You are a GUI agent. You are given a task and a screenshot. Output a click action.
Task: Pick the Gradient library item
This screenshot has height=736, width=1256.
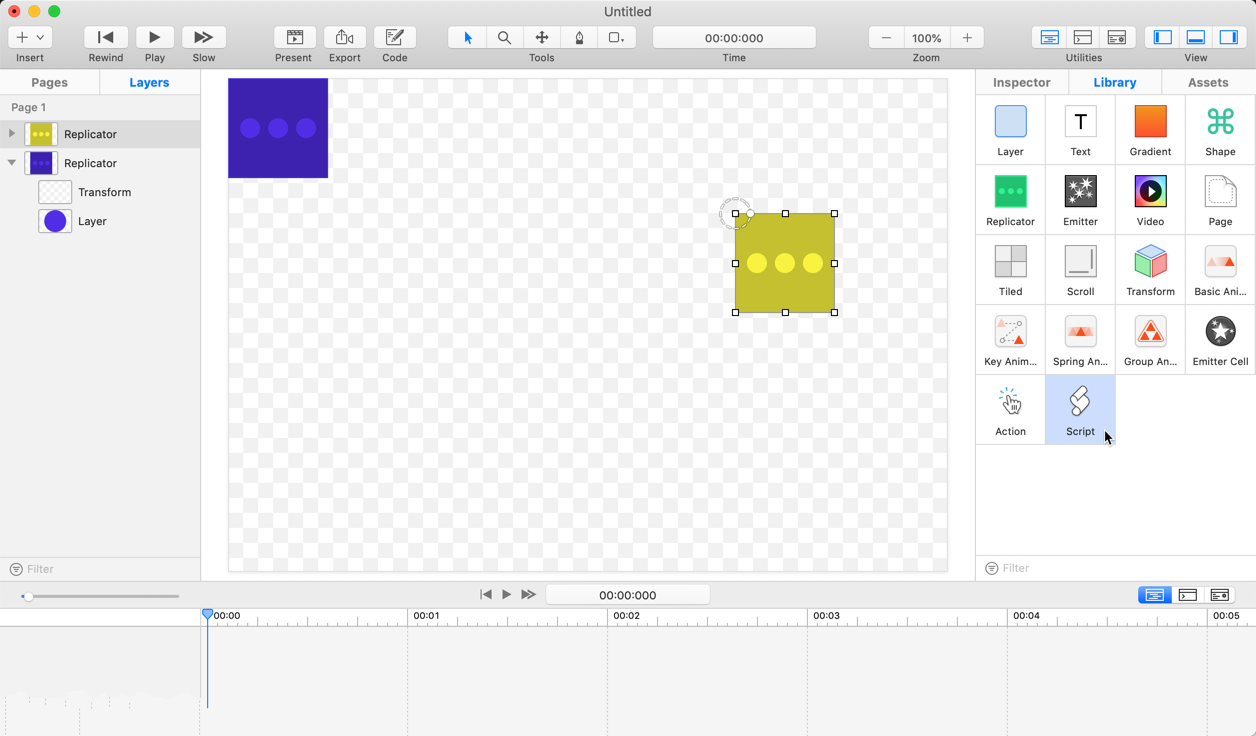[x=1150, y=130]
